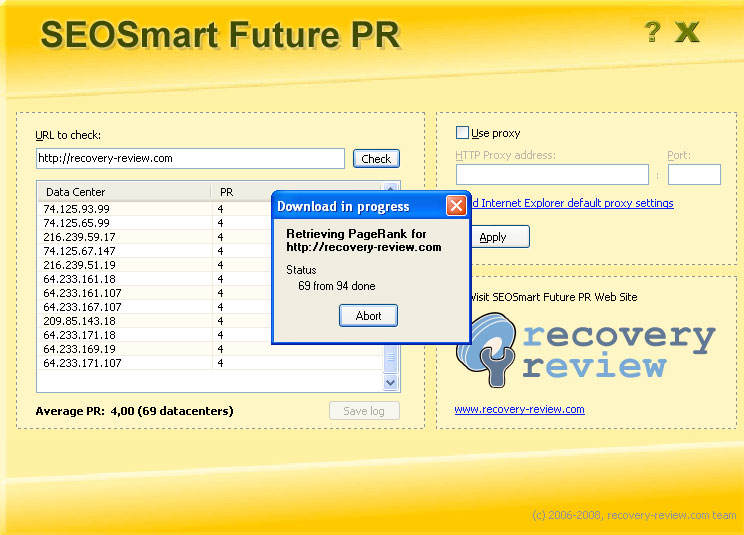This screenshot has height=535, width=744.
Task: Click the HTTP Proxy address field
Action: tap(552, 175)
